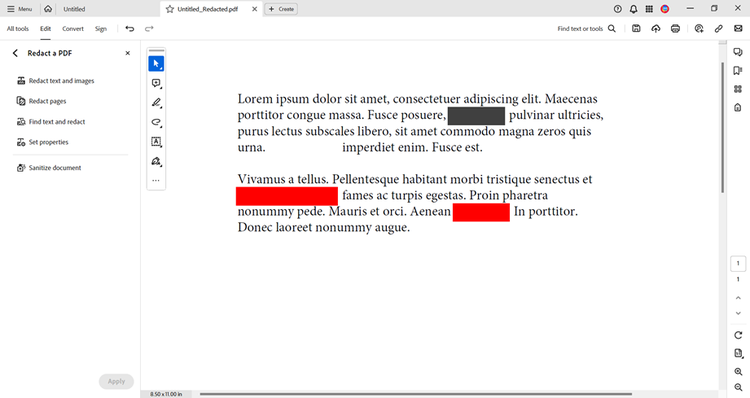The height and width of the screenshot is (398, 750).
Task: Click the vertical document scrollbar
Action: coord(722,127)
